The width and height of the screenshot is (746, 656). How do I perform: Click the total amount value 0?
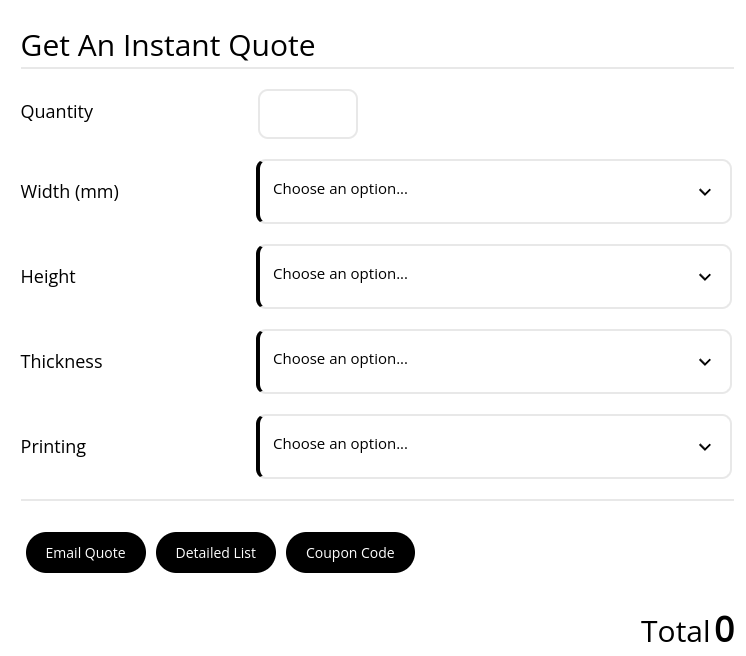point(724,630)
